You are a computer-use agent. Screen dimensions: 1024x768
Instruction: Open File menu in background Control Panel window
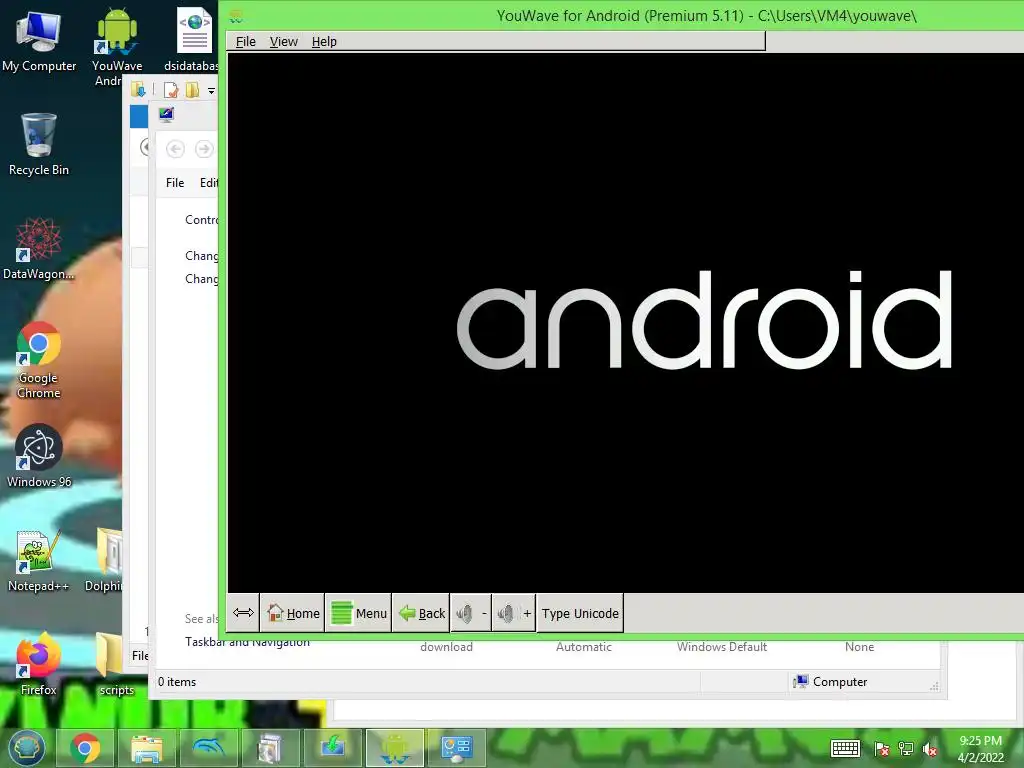click(x=175, y=183)
